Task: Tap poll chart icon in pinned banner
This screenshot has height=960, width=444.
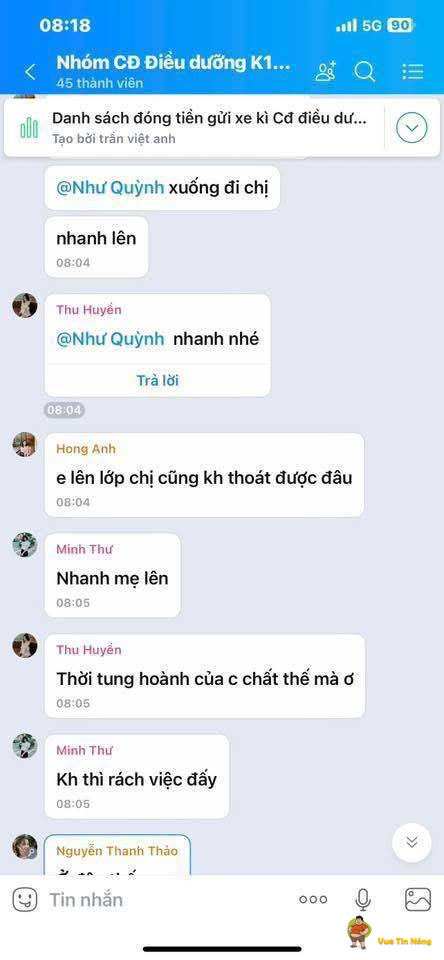Action: [29, 128]
